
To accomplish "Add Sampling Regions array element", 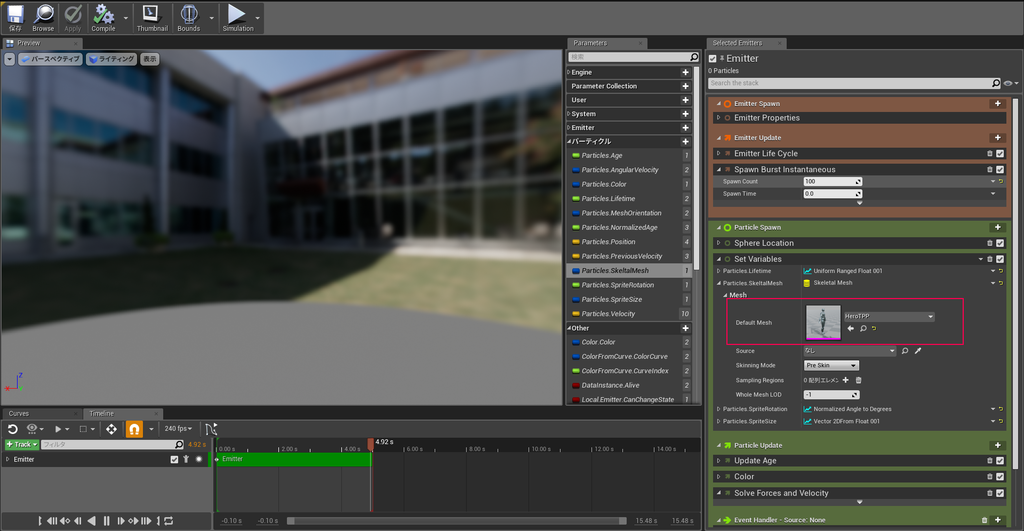I will pos(846,380).
